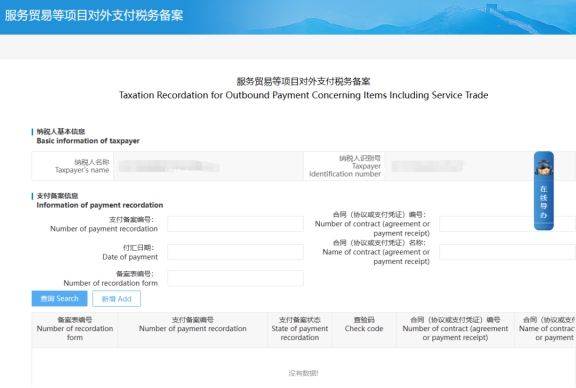Screen dimensions: 576x388
Task: Click the blurred Taxpayer's name field
Action: point(208,166)
